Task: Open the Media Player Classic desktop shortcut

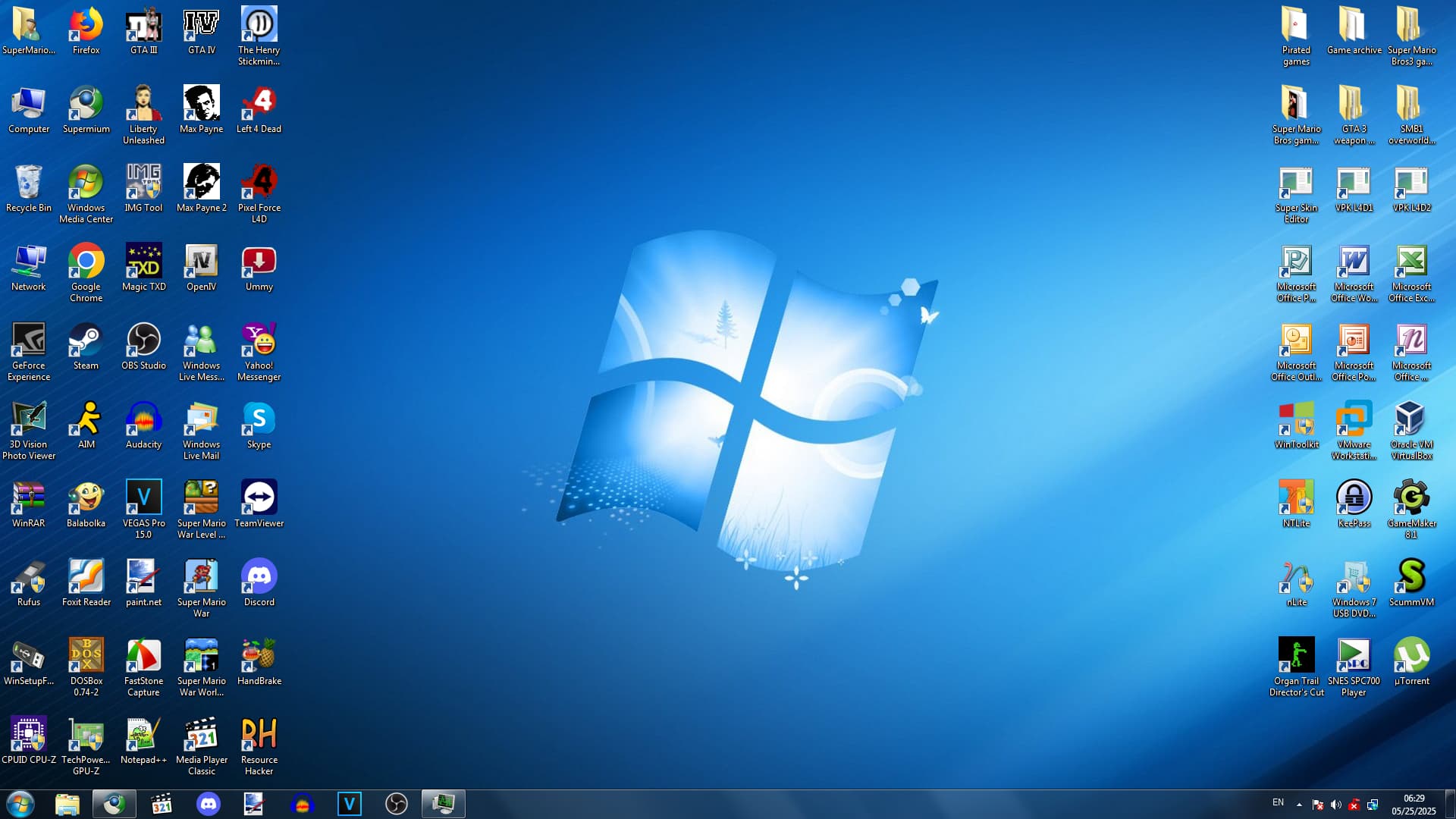Action: (201, 745)
